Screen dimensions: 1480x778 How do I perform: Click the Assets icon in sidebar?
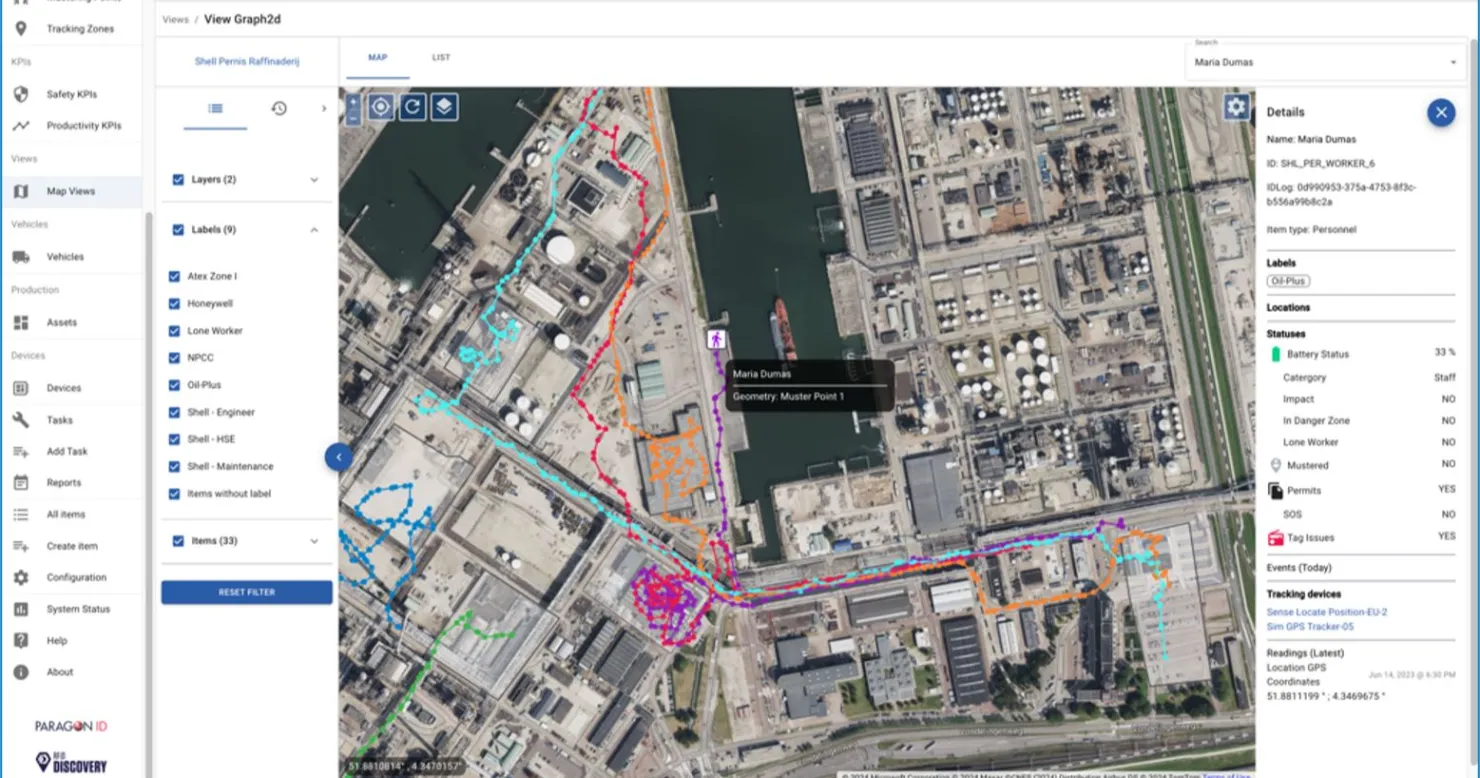coord(21,322)
